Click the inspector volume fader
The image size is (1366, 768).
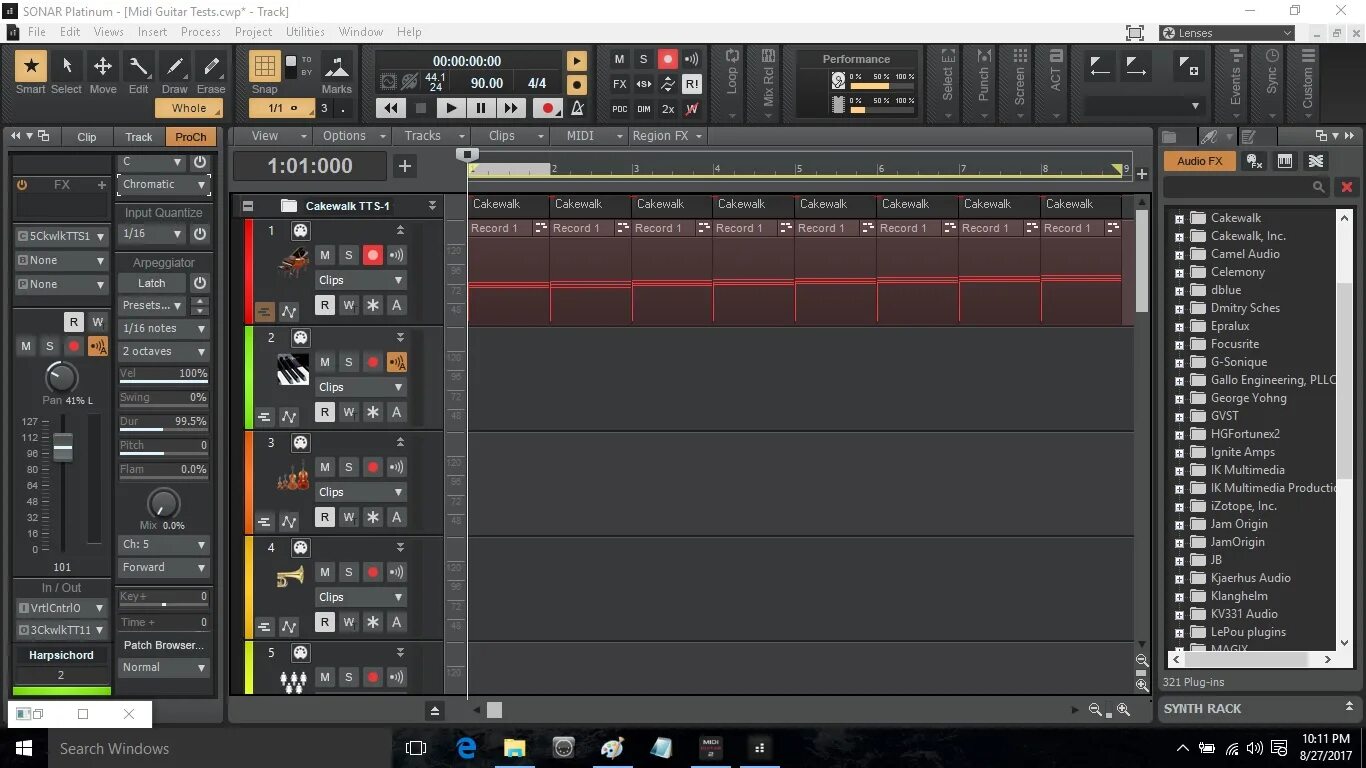coord(63,448)
